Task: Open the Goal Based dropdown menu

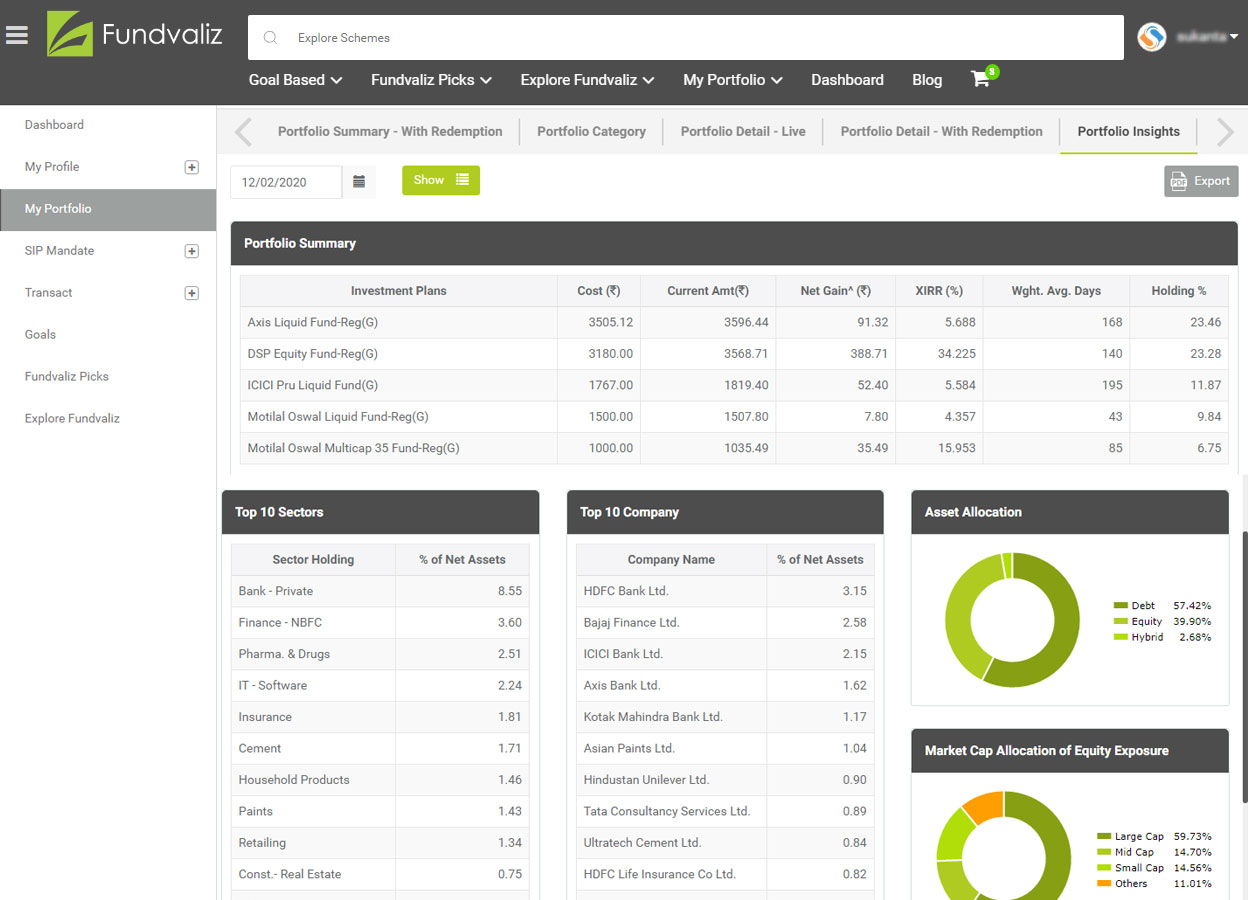Action: [295, 80]
